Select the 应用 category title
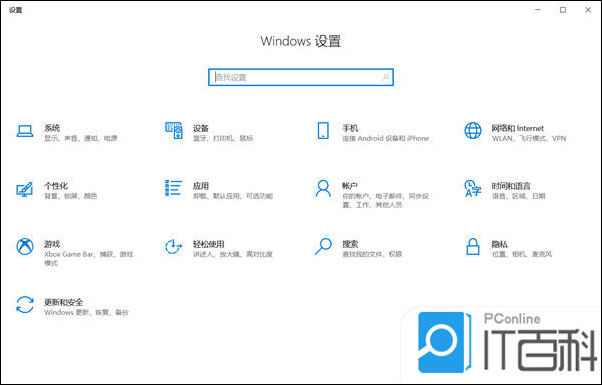This screenshot has height=385, width=602. coord(201,186)
